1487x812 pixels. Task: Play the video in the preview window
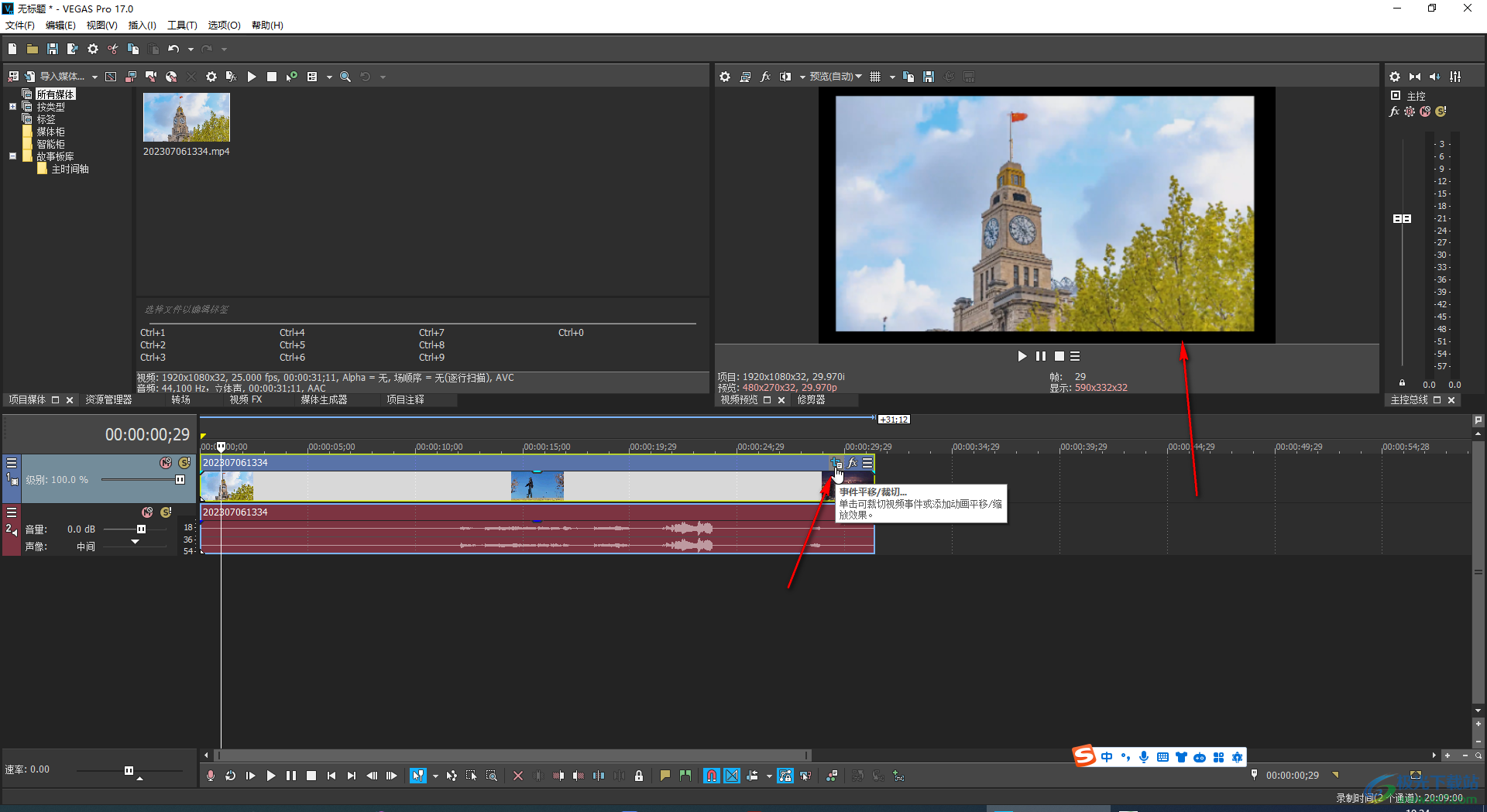coord(1022,356)
